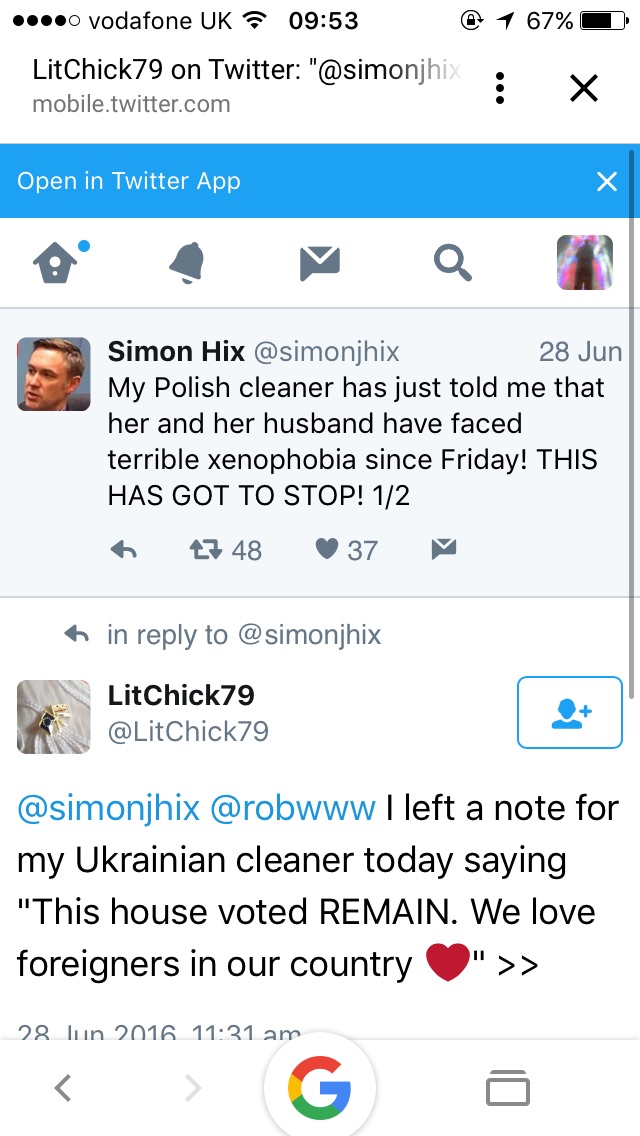Dismiss the Open in Twitter App banner
640x1136 pixels.
607,181
